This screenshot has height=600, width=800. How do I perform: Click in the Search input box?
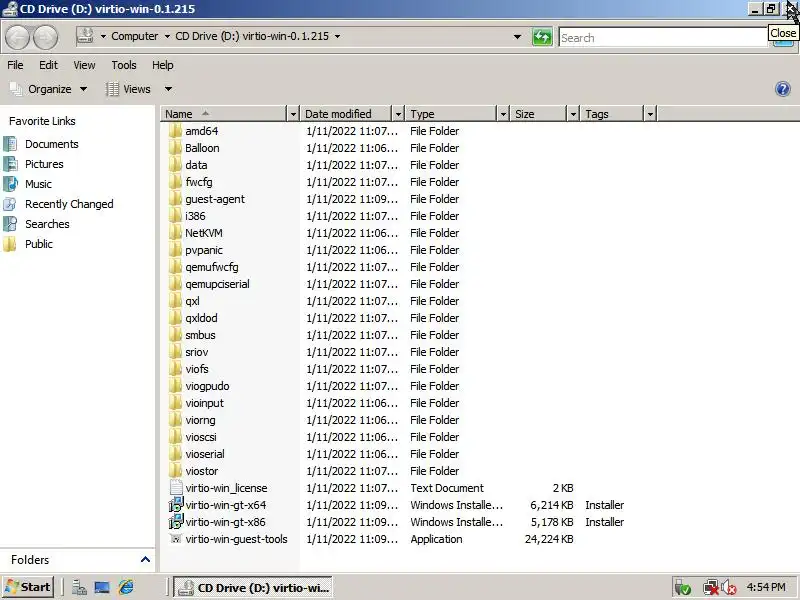point(663,37)
